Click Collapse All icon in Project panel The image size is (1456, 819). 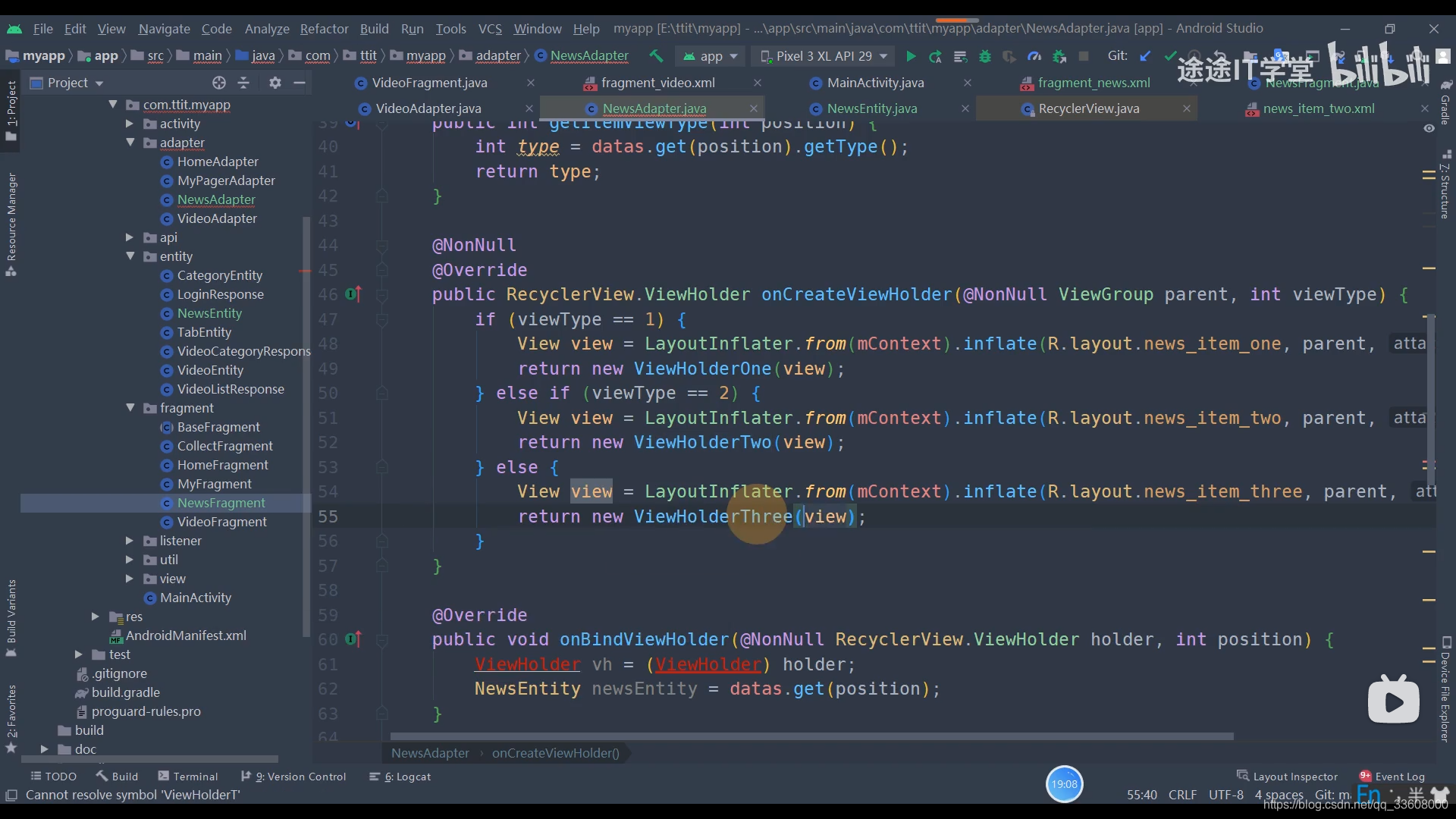pyautogui.click(x=243, y=83)
